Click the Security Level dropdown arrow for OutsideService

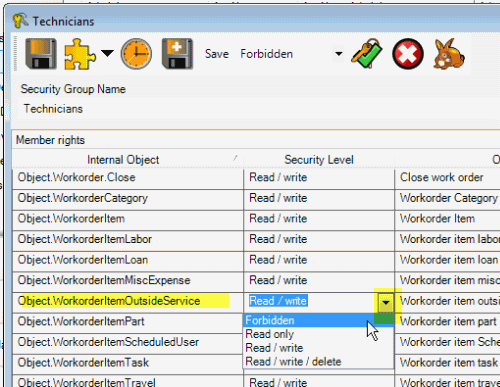[386, 302]
